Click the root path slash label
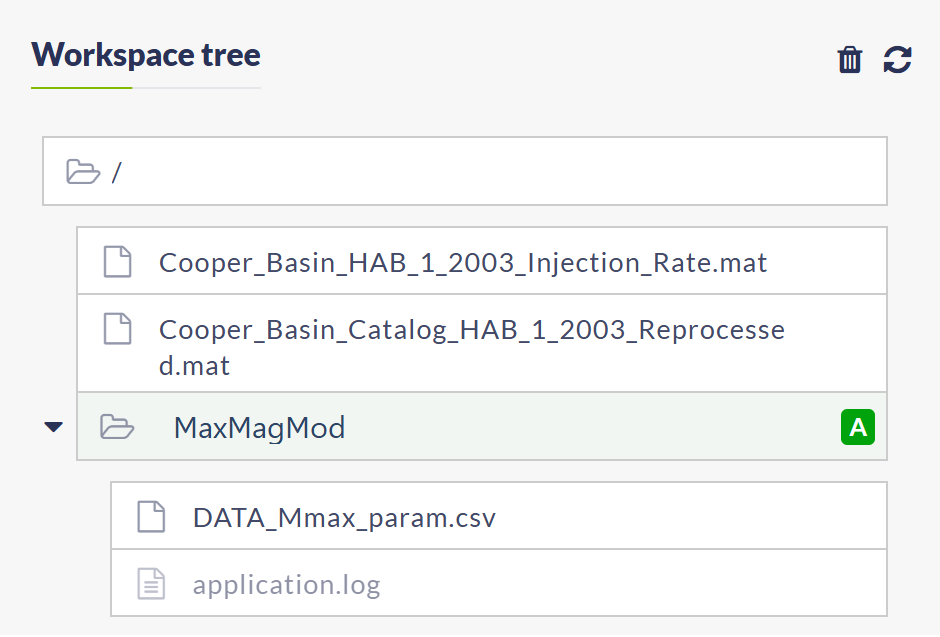The width and height of the screenshot is (940, 637). 116,173
